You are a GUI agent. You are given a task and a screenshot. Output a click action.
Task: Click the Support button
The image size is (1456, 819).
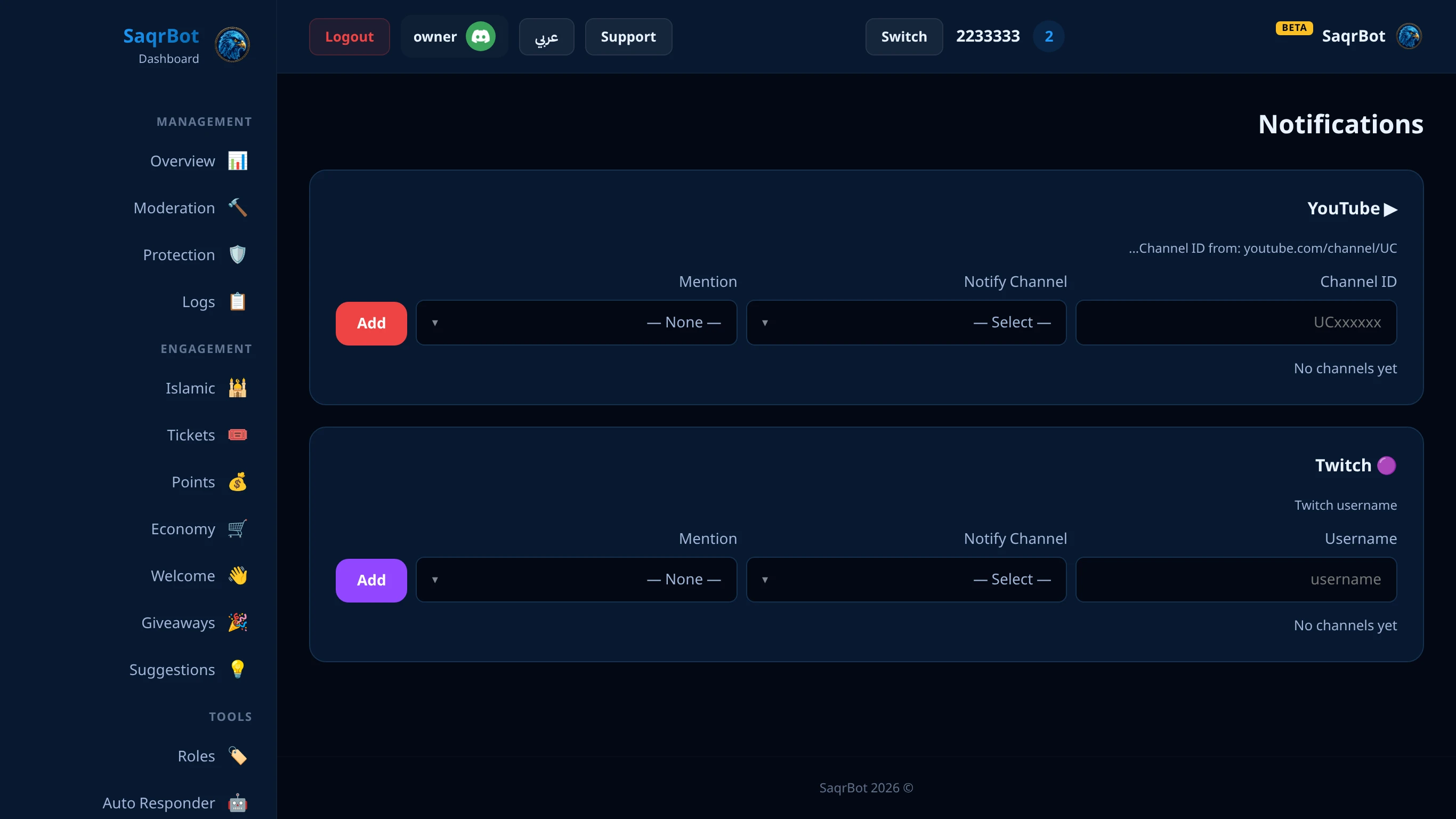click(x=628, y=37)
